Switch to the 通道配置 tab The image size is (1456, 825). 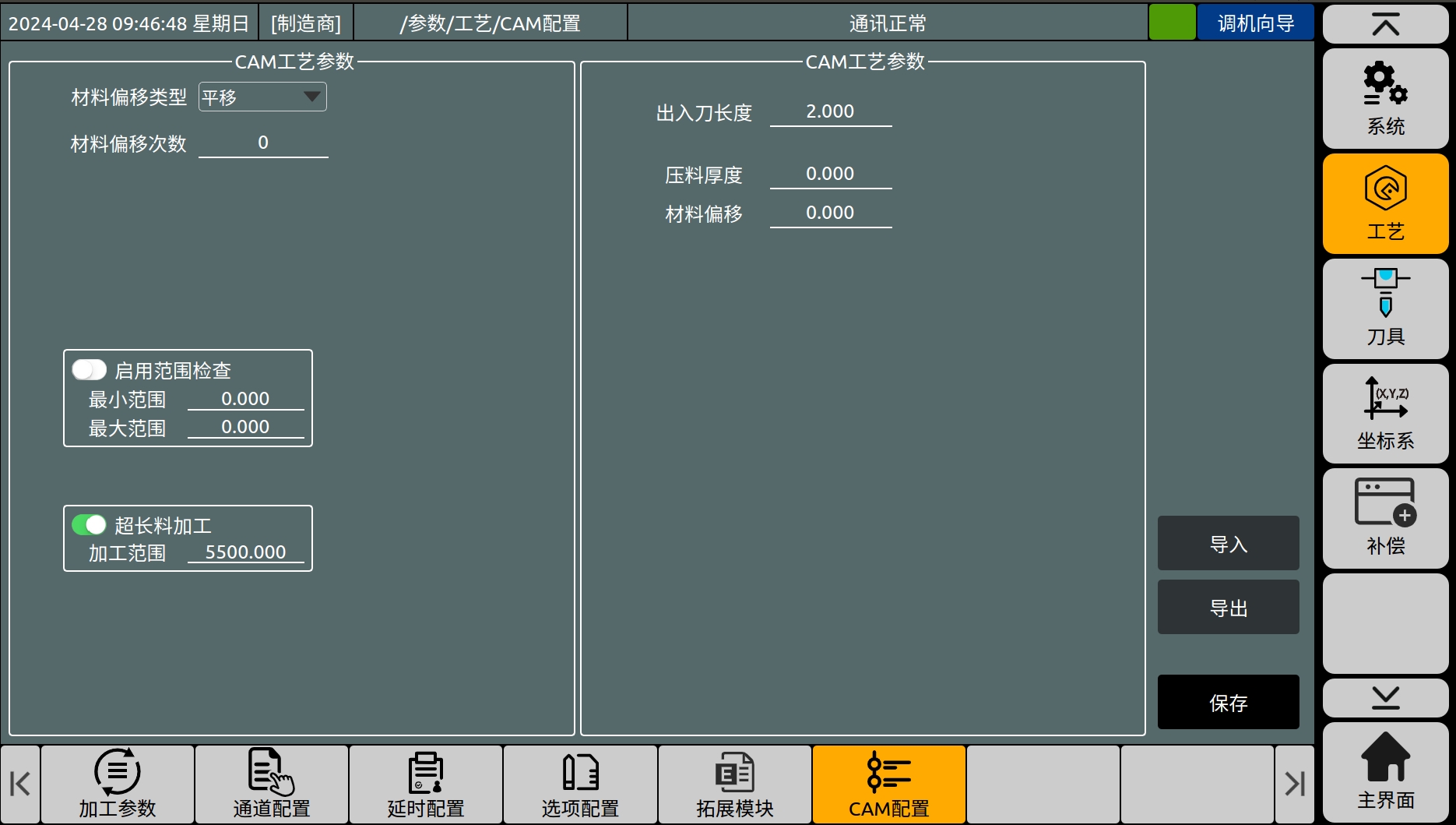(272, 784)
